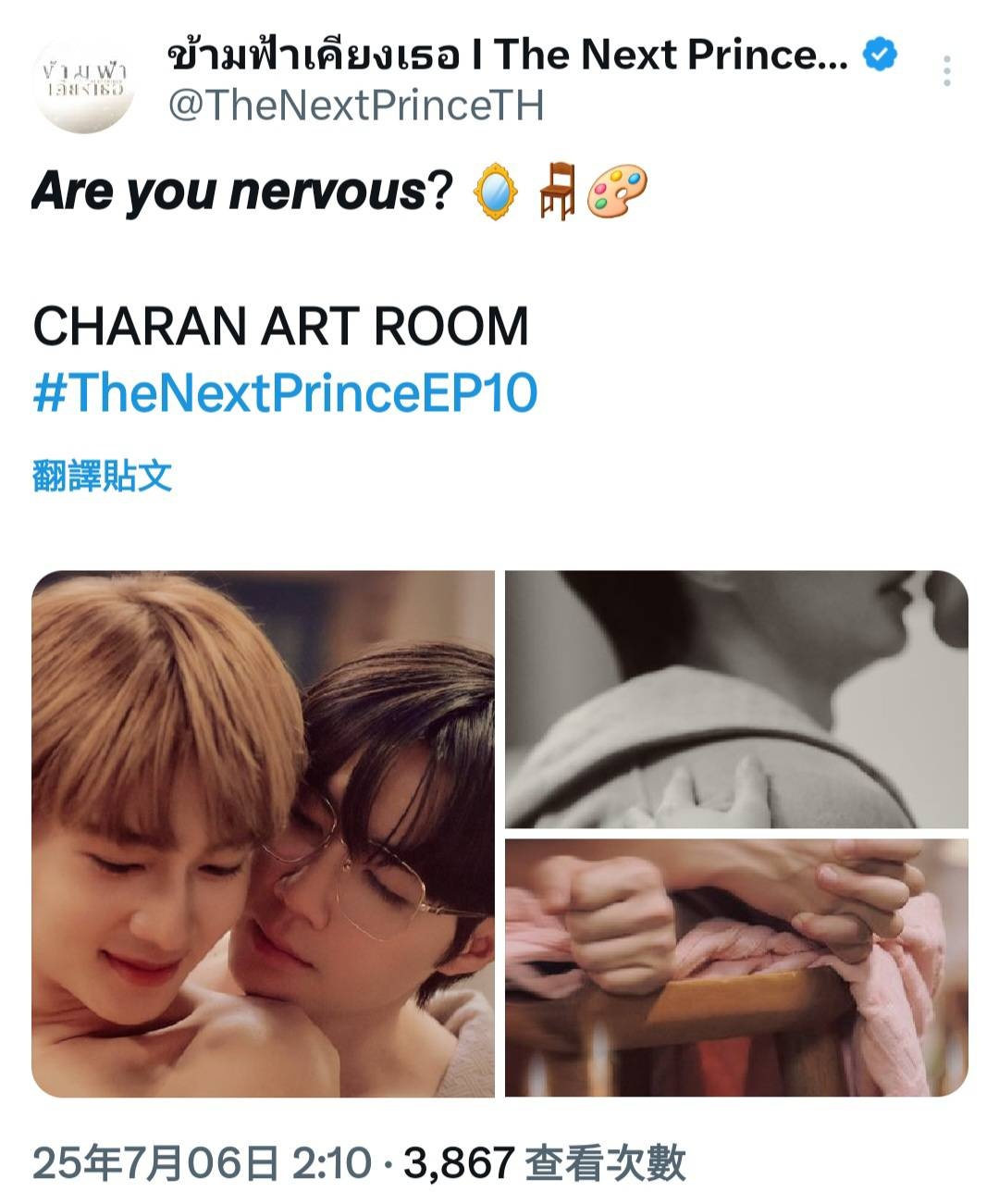Open the grayscale top-right photo

pyautogui.click(x=736, y=699)
